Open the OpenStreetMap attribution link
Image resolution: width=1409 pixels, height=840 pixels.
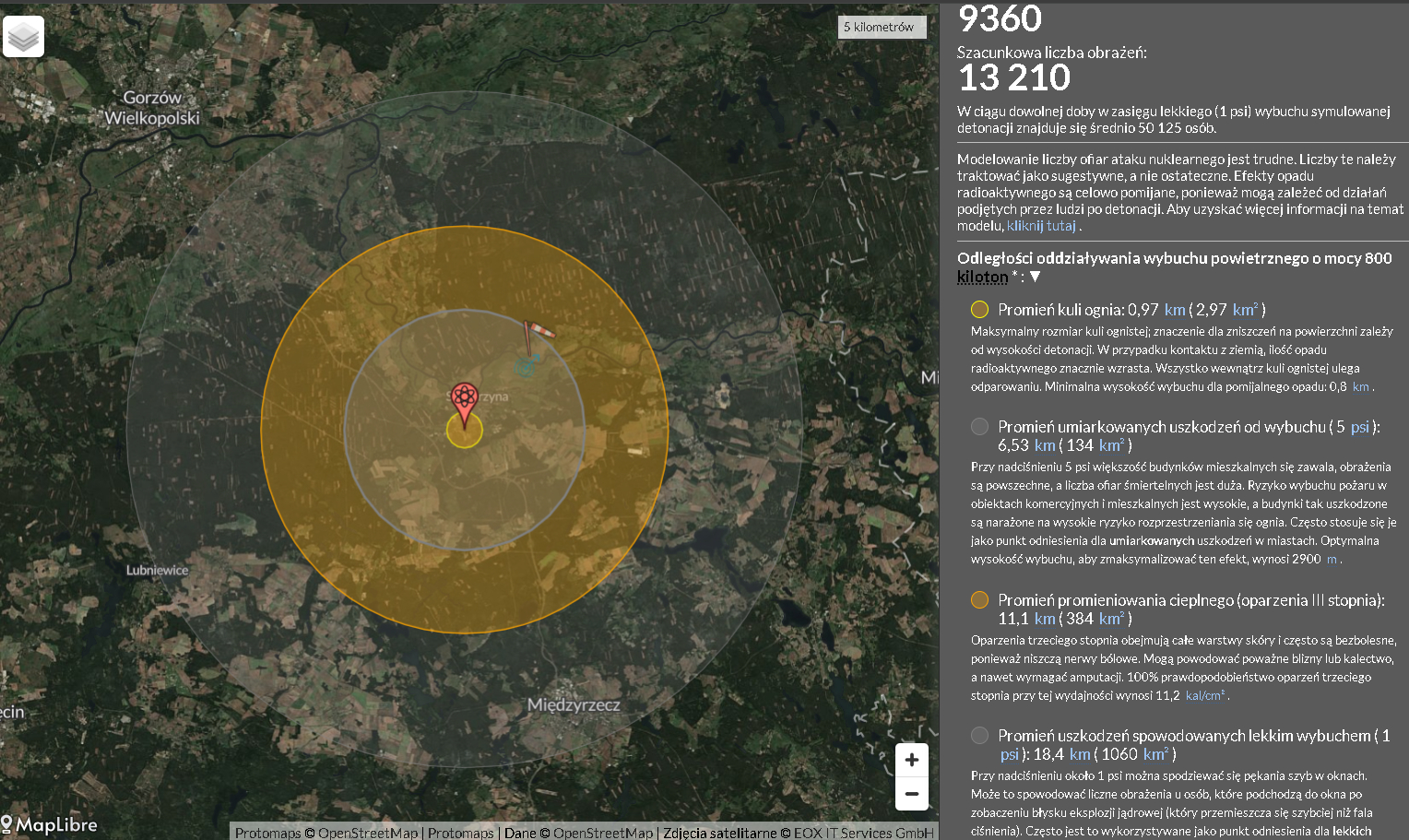pyautogui.click(x=368, y=833)
